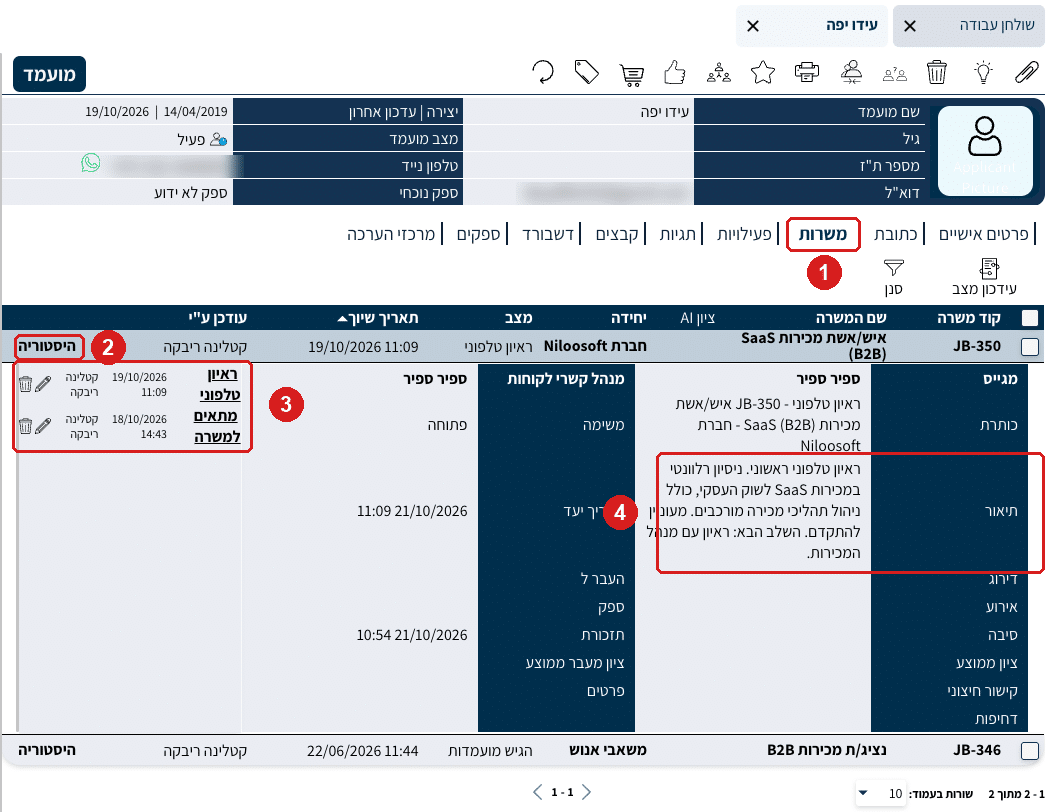Check the box for job JB-346
The height and width of the screenshot is (812, 1050).
1030,751
